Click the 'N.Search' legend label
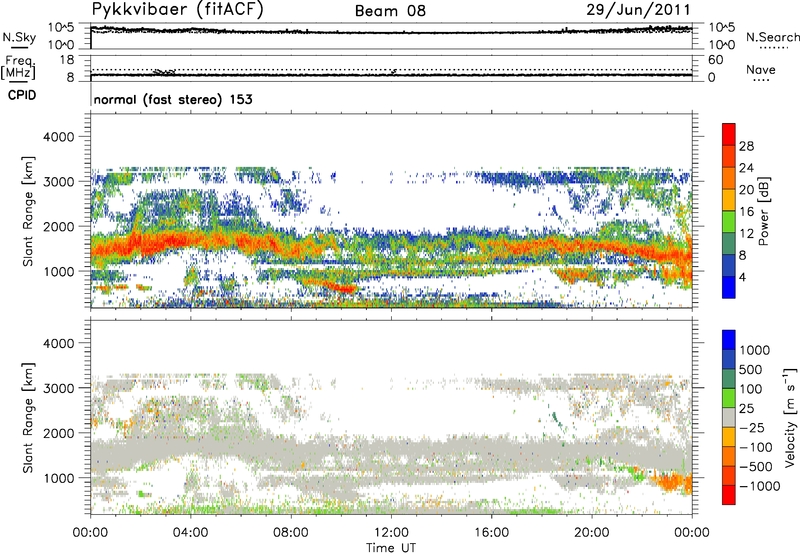Viewport: 800px width, 554px height. 772,37
